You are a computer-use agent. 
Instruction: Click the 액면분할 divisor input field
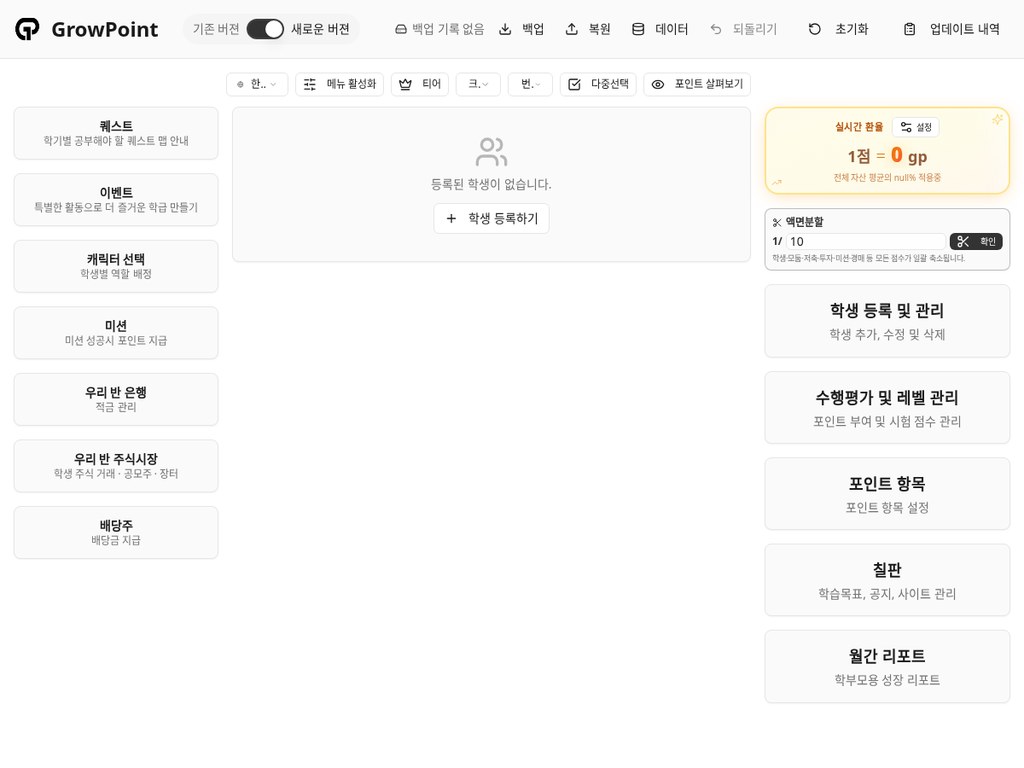coord(866,242)
